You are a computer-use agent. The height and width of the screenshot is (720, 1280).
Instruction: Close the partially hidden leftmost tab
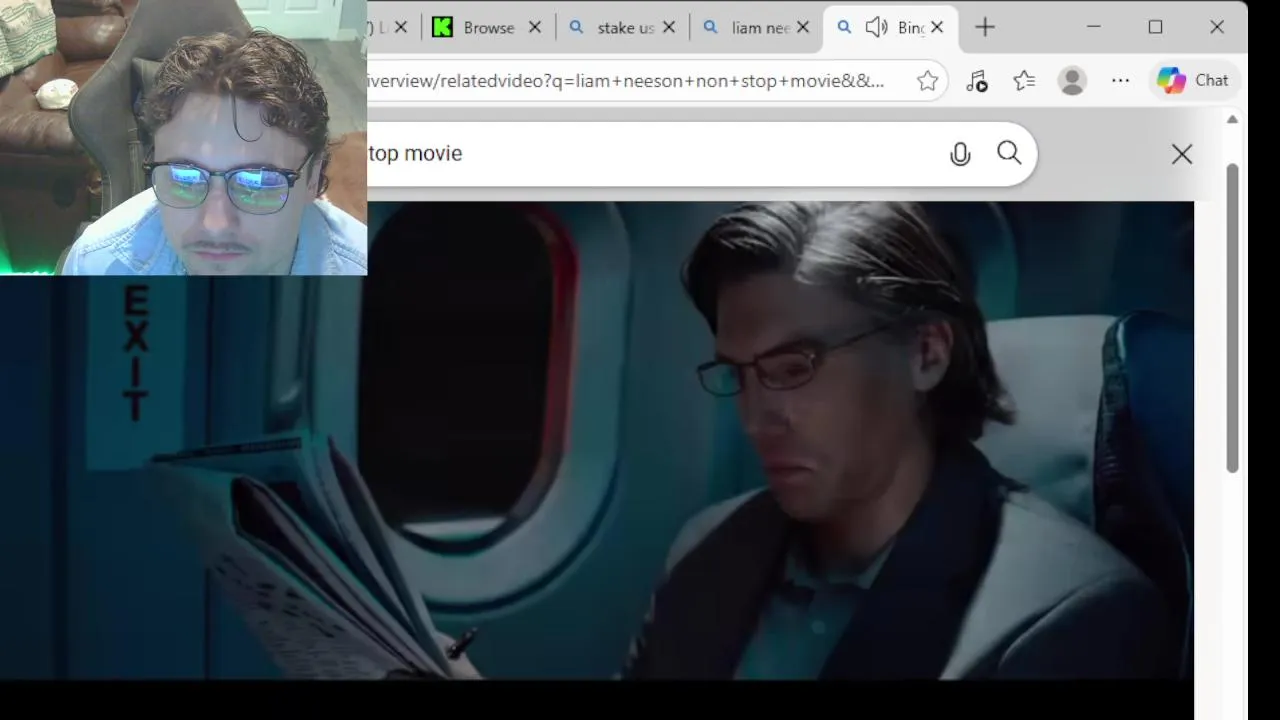pos(401,28)
